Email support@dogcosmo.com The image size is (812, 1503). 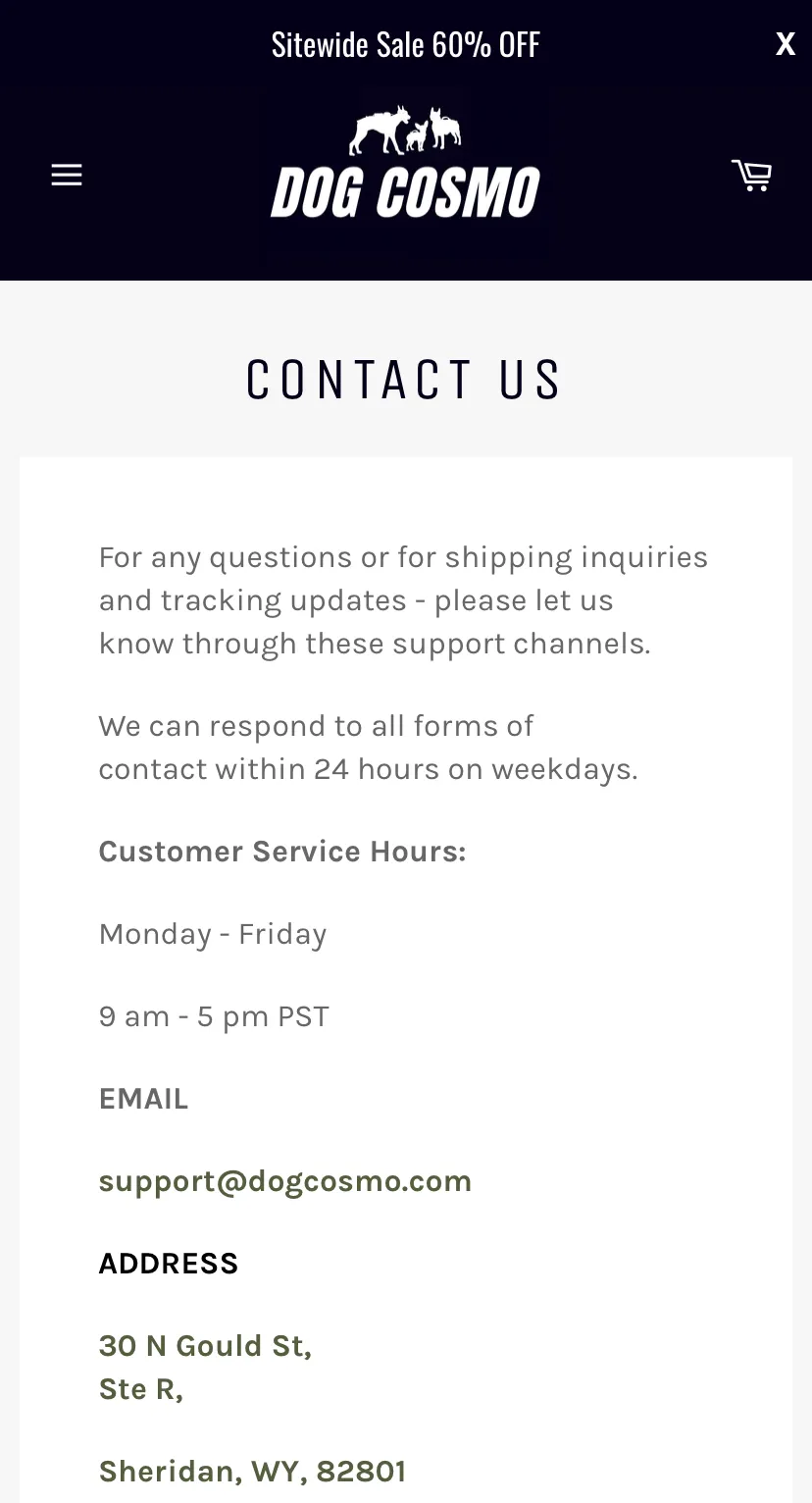pyautogui.click(x=285, y=1181)
